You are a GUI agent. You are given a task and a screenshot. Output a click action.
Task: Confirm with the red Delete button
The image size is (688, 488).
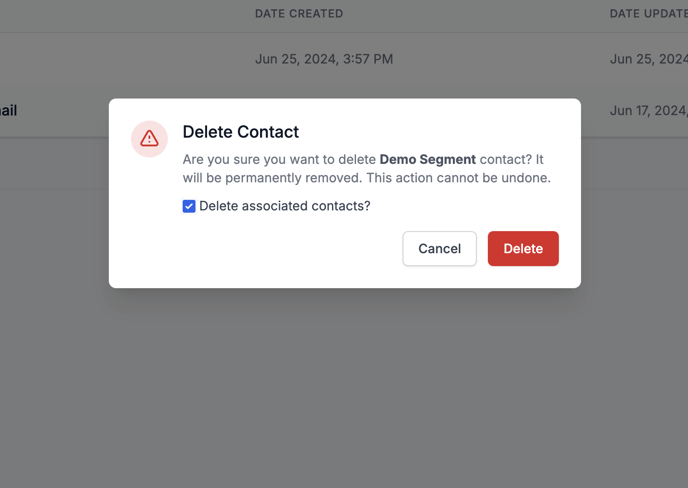(523, 248)
